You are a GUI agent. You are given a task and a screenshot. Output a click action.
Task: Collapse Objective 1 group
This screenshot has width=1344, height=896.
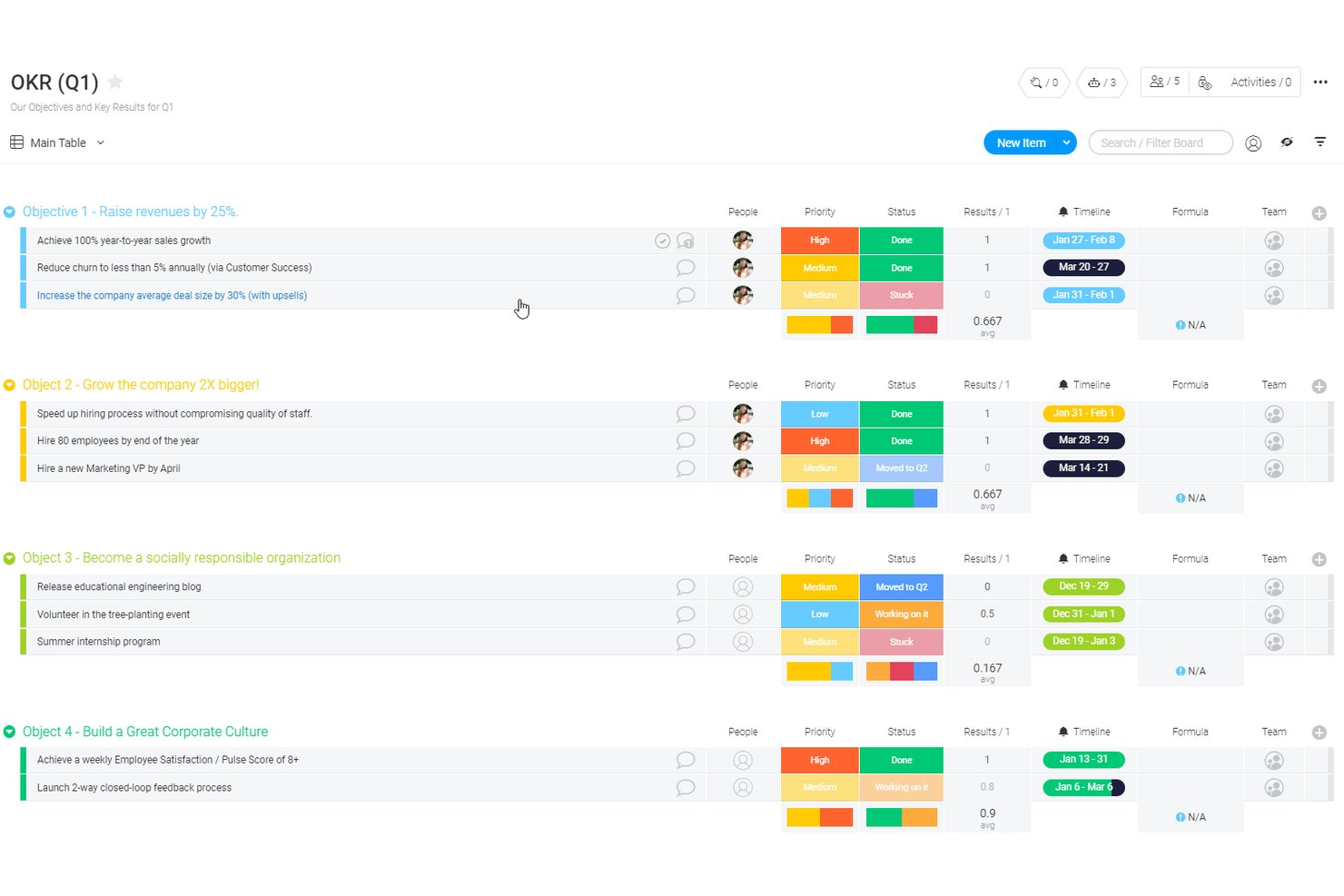click(x=9, y=212)
